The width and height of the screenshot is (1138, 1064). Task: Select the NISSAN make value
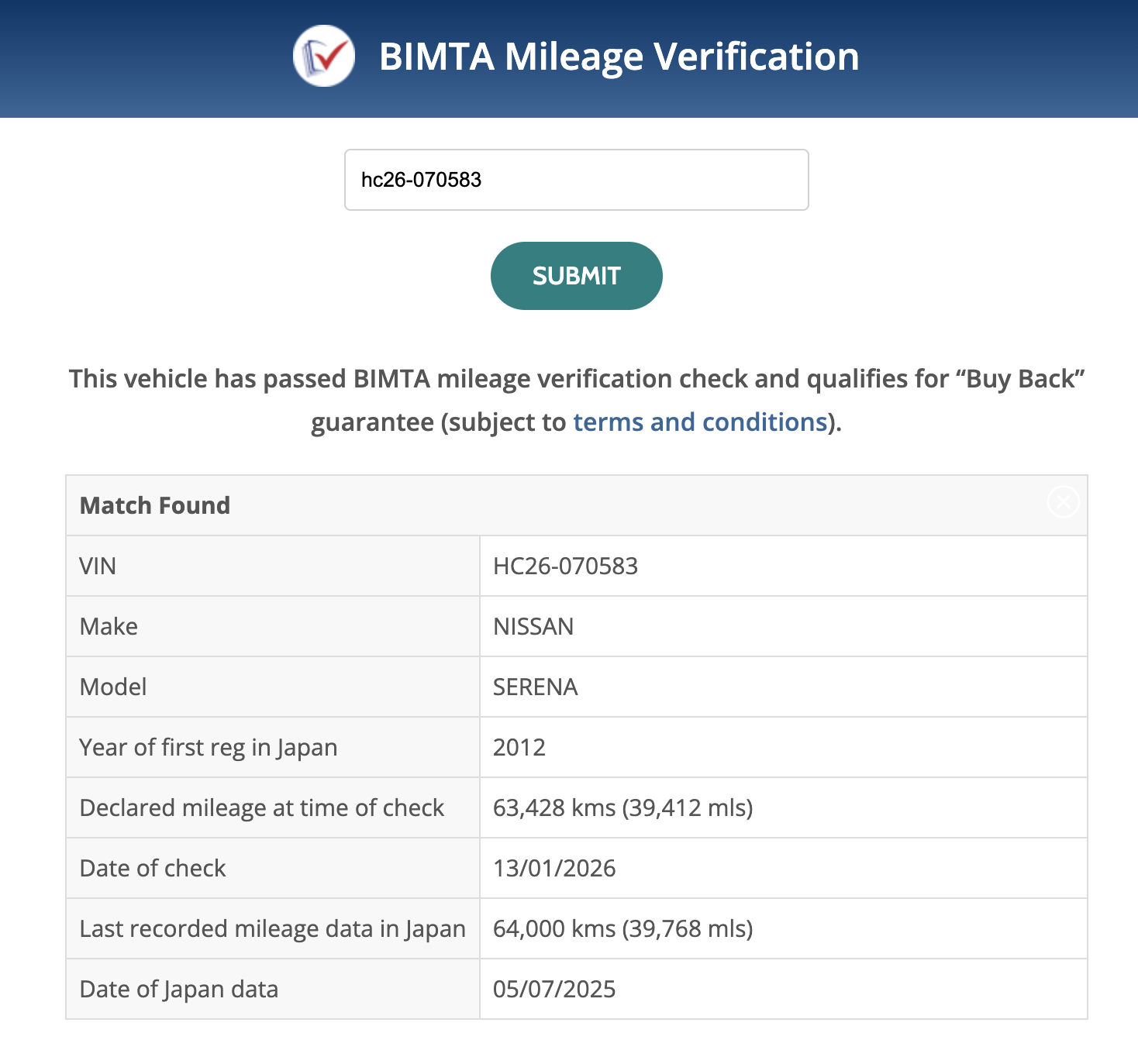click(533, 626)
